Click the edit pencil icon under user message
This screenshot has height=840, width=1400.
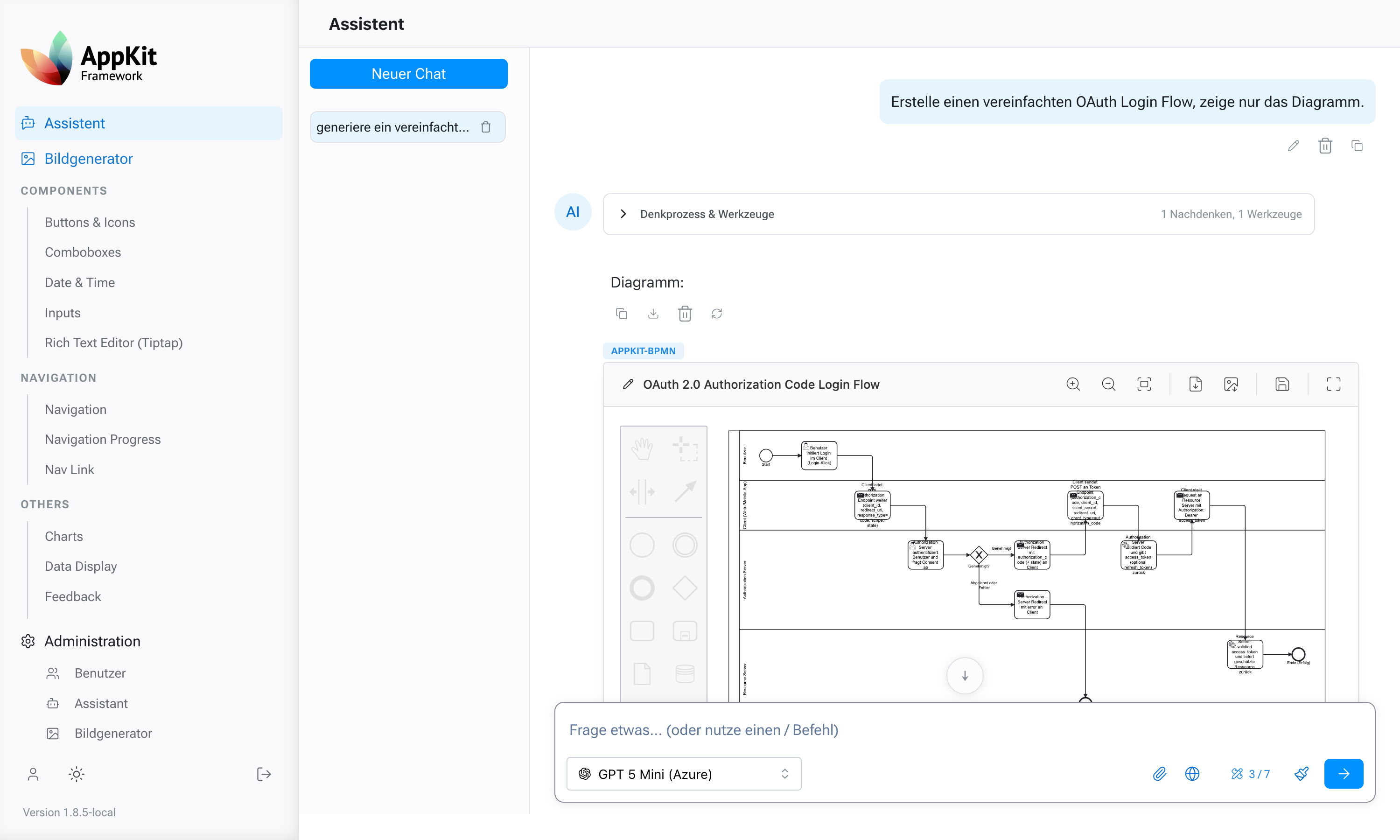(x=1293, y=146)
